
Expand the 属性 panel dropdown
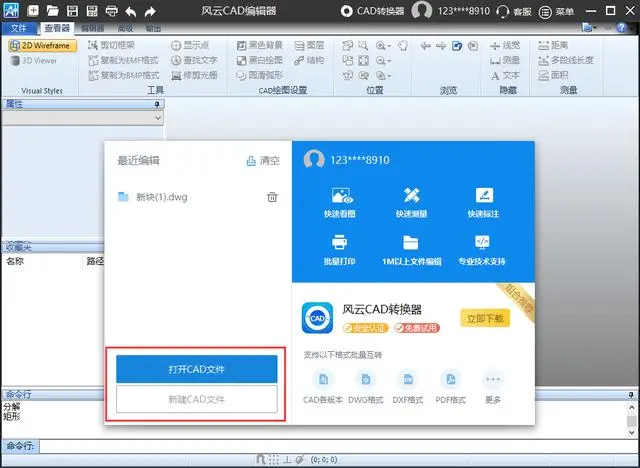[x=158, y=118]
